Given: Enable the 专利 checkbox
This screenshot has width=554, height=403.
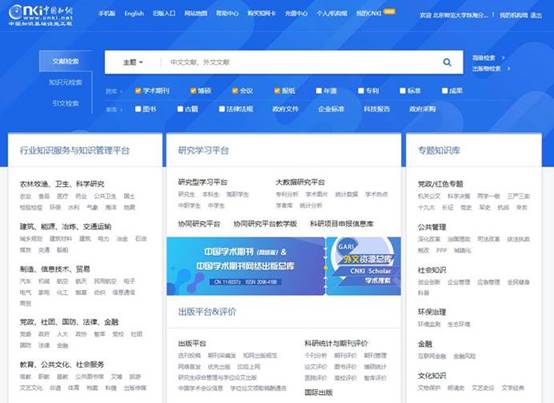Looking at the screenshot, I should [x=361, y=91].
